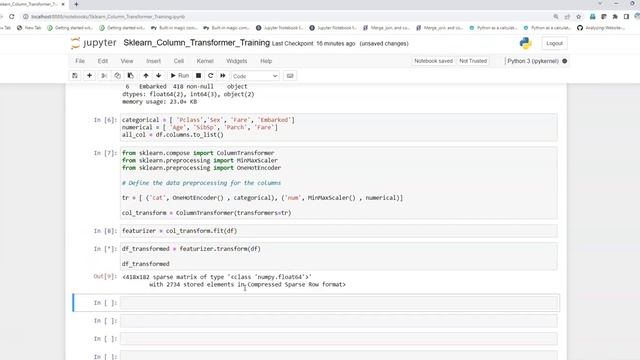
Task: Restart the kernel with circular arrow icon
Action: (x=211, y=76)
